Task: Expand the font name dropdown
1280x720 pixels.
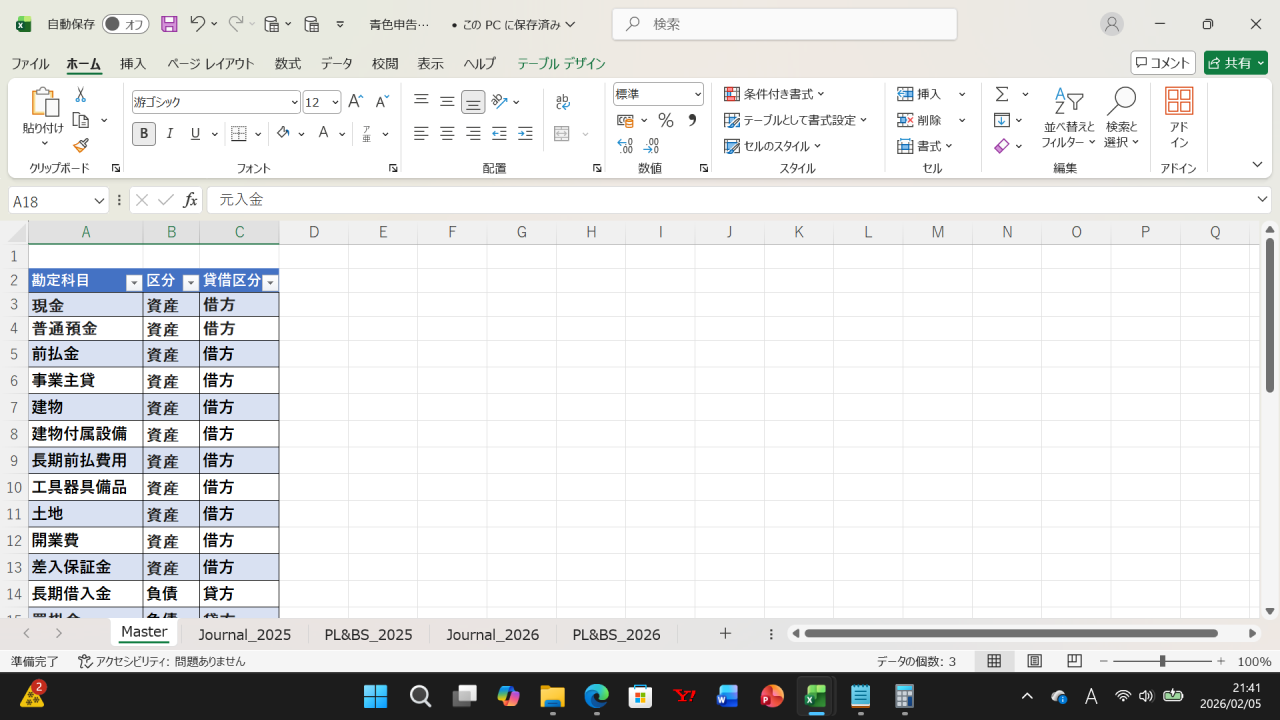Action: coord(294,102)
